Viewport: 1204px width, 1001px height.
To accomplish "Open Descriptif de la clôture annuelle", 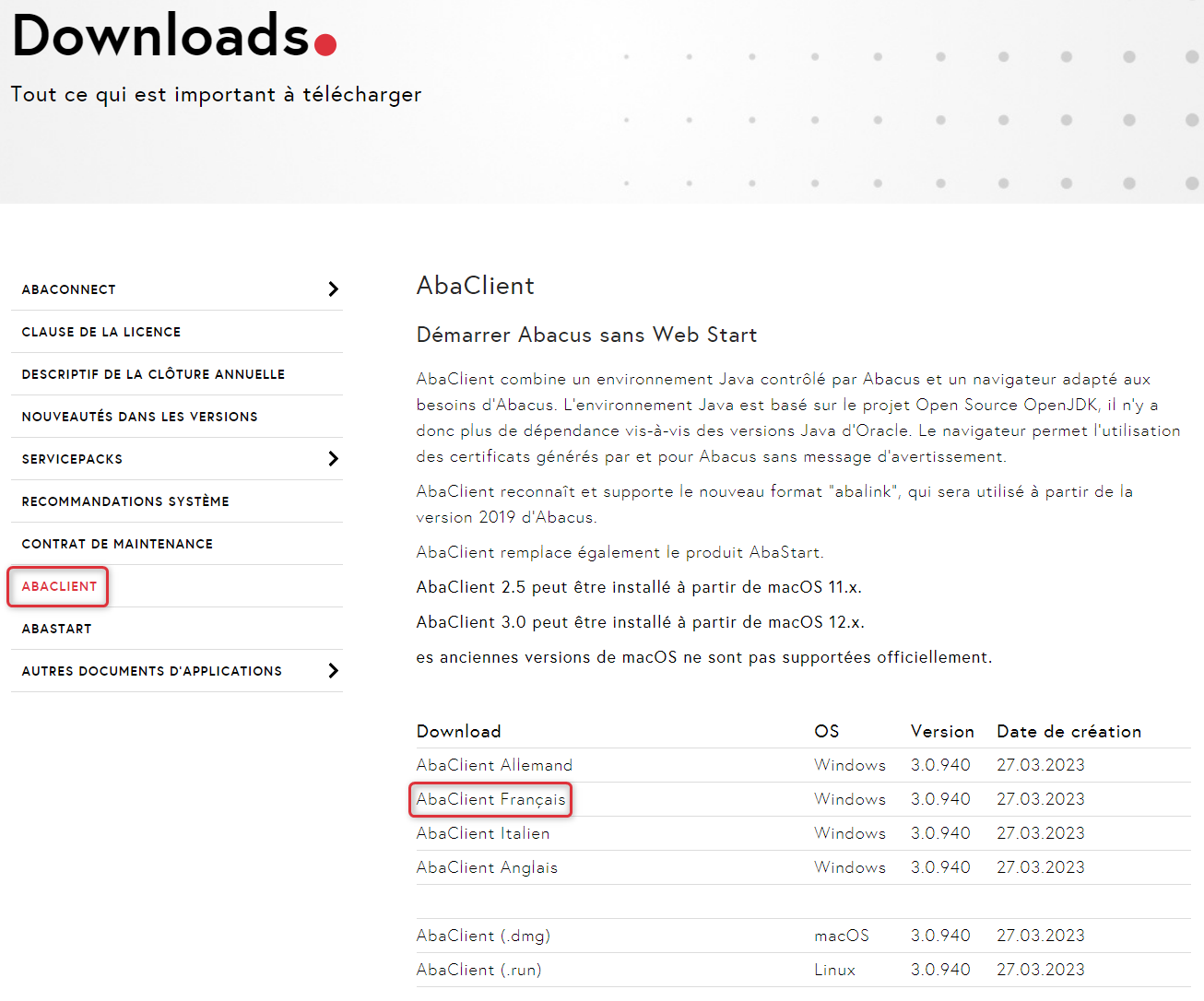I will pos(153,374).
